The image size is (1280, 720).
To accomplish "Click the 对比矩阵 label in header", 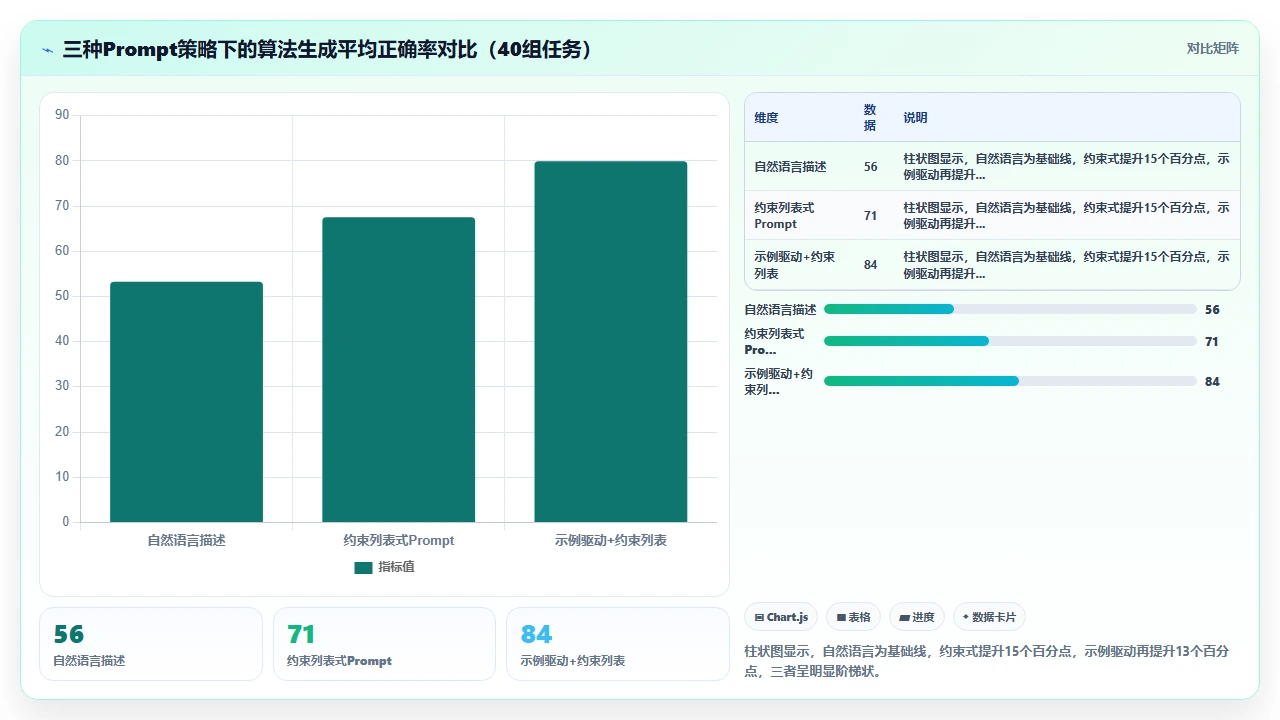I will pos(1212,48).
